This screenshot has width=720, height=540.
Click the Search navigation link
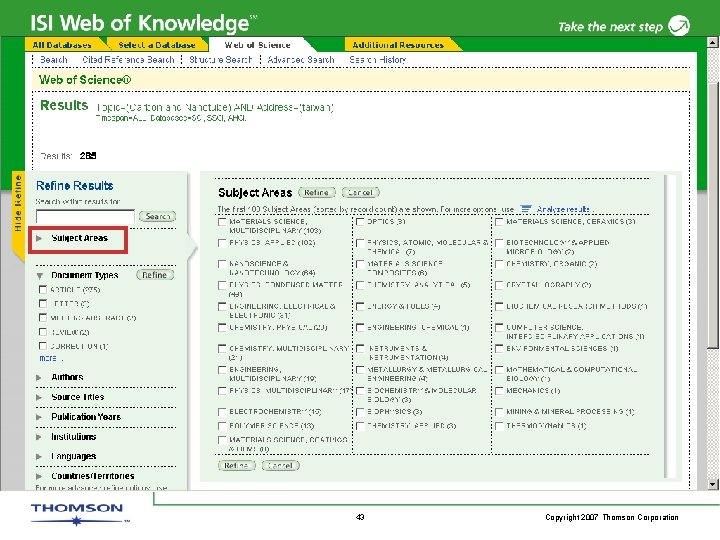tap(54, 60)
